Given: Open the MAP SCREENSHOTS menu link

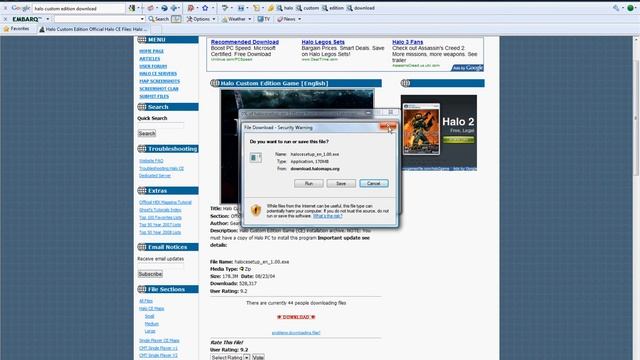Looking at the screenshot, I should pyautogui.click(x=160, y=81).
